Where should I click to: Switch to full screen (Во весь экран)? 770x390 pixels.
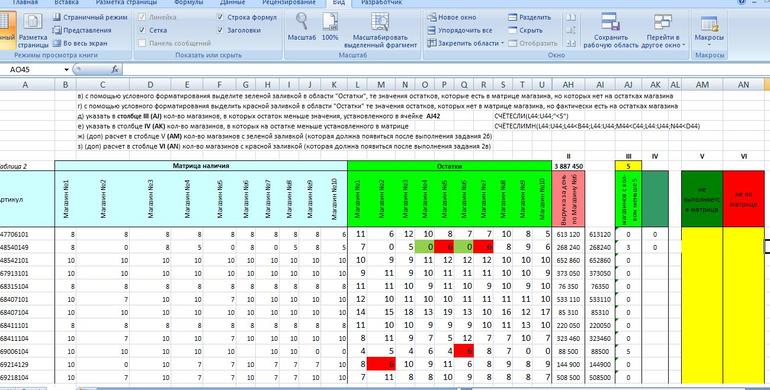point(80,43)
